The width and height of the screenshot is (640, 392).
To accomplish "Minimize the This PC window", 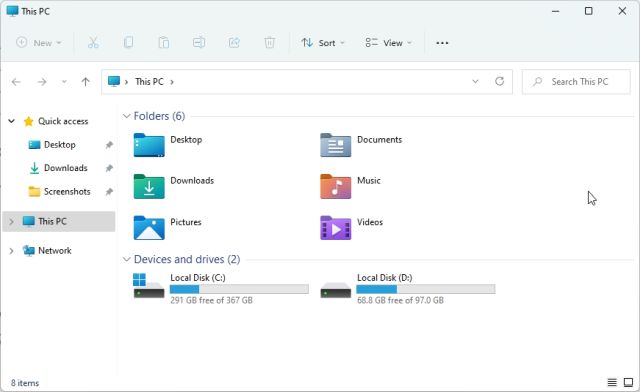I will (x=556, y=11).
